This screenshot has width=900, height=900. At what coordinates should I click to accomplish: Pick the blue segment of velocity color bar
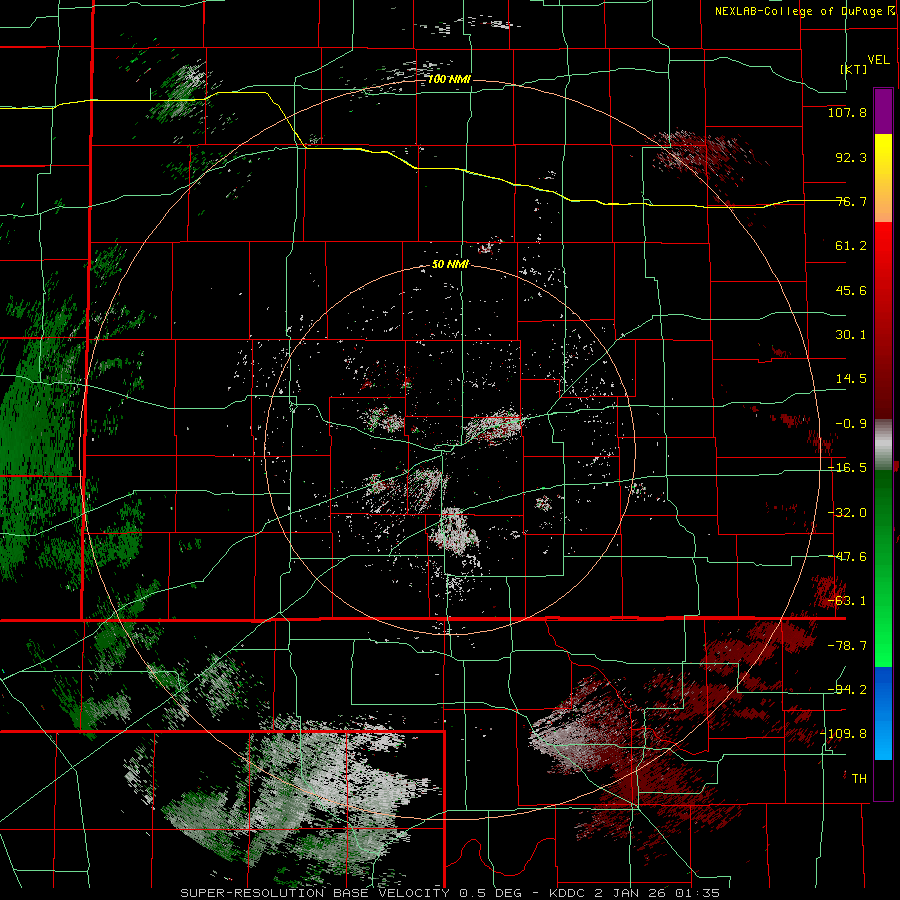[883, 713]
